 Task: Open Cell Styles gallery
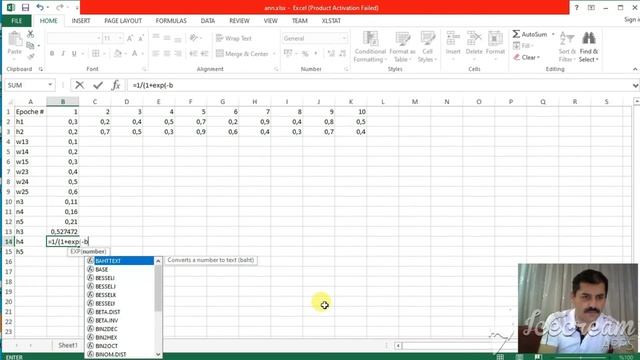[427, 47]
